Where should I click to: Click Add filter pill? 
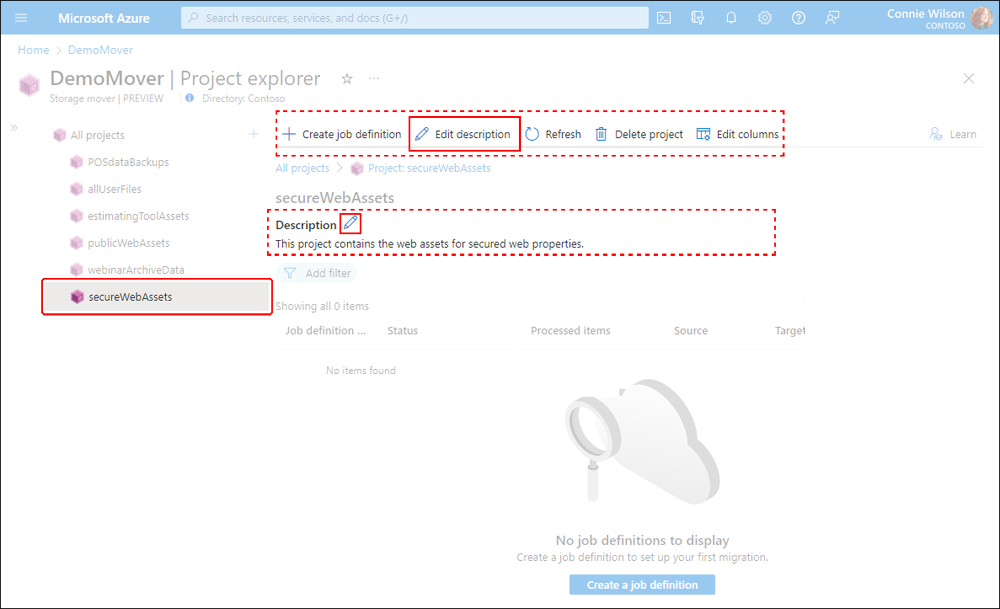pyautogui.click(x=317, y=273)
